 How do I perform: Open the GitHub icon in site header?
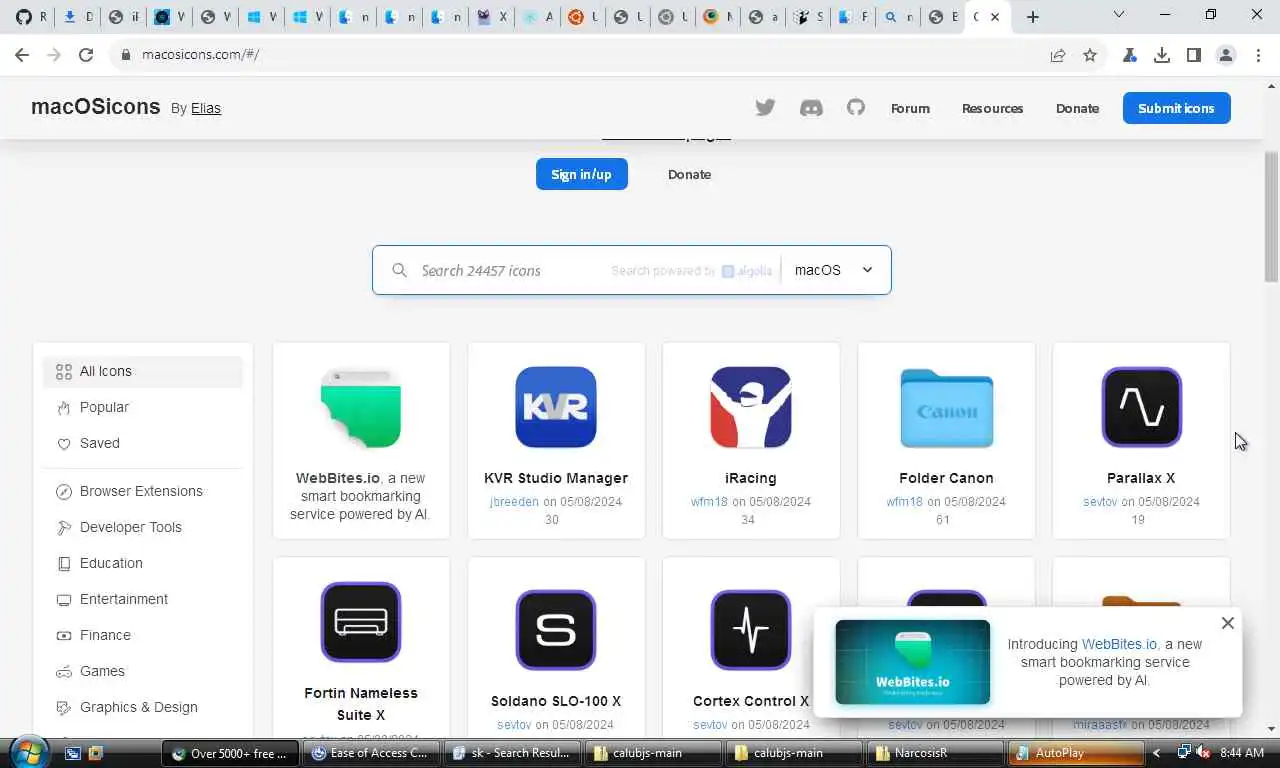pos(856,107)
